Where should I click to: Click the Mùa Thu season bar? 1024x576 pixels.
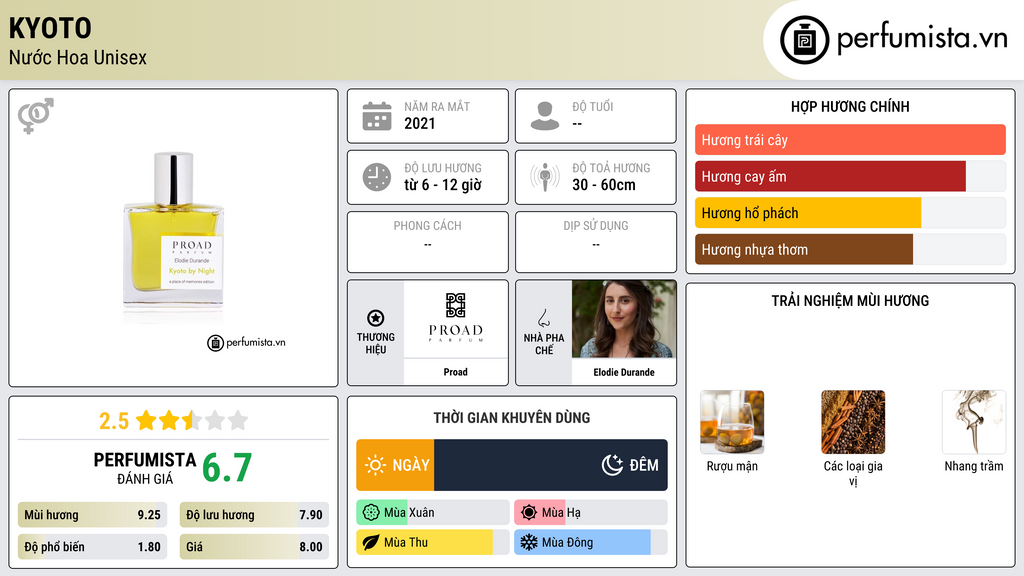pos(433,543)
